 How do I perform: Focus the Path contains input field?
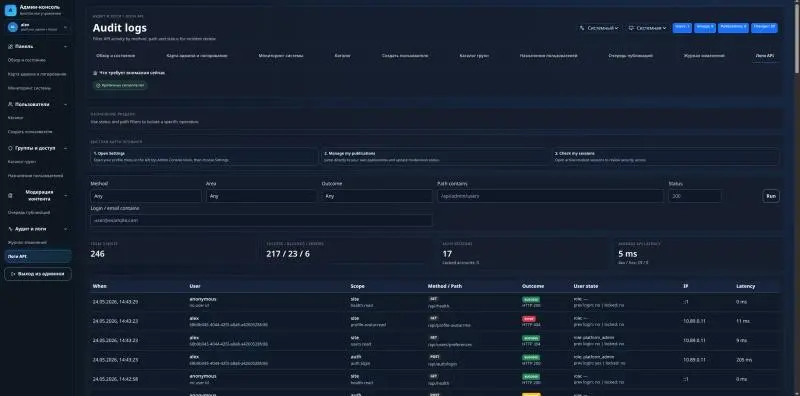[x=551, y=196]
